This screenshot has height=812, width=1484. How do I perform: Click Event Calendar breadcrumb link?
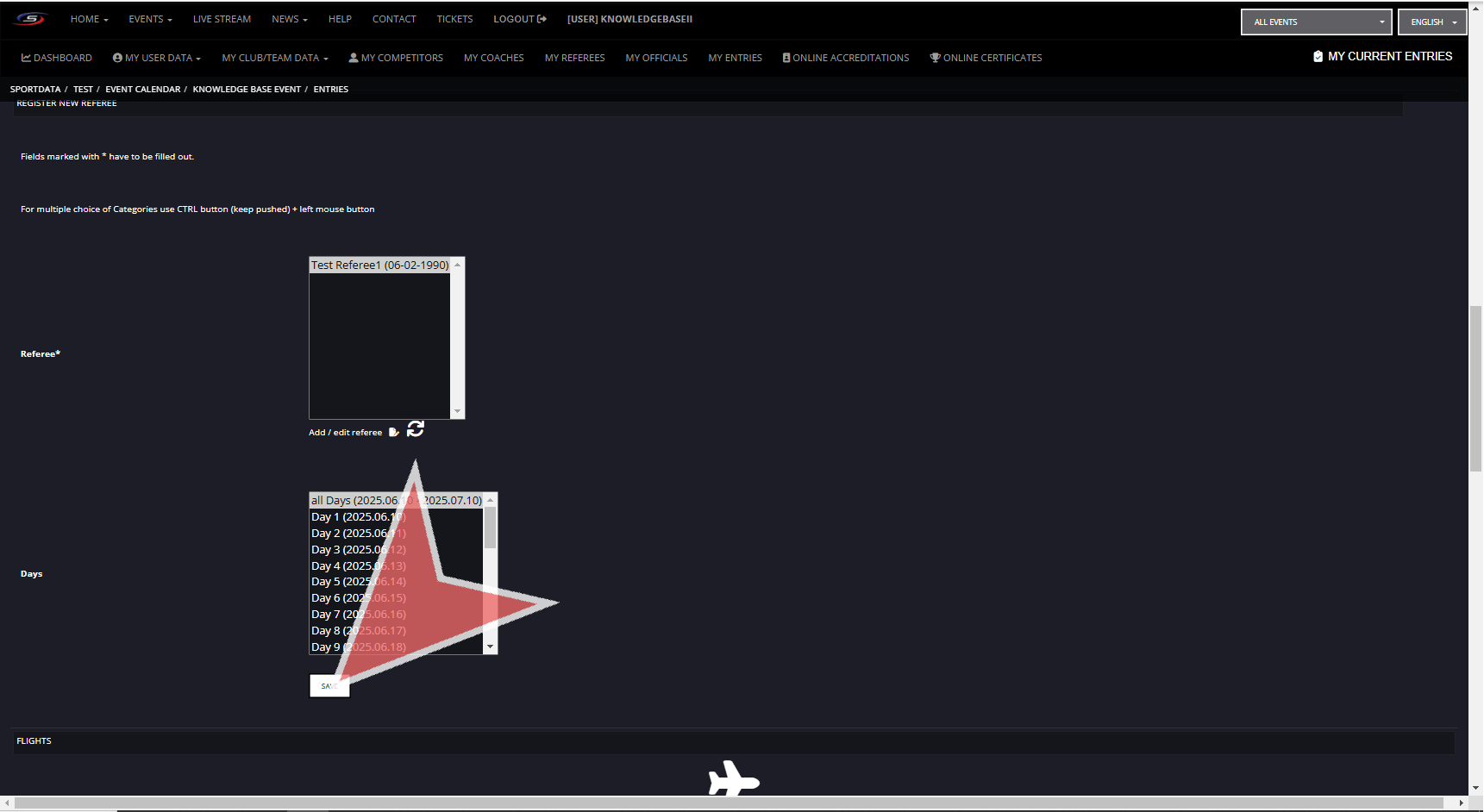pos(143,90)
